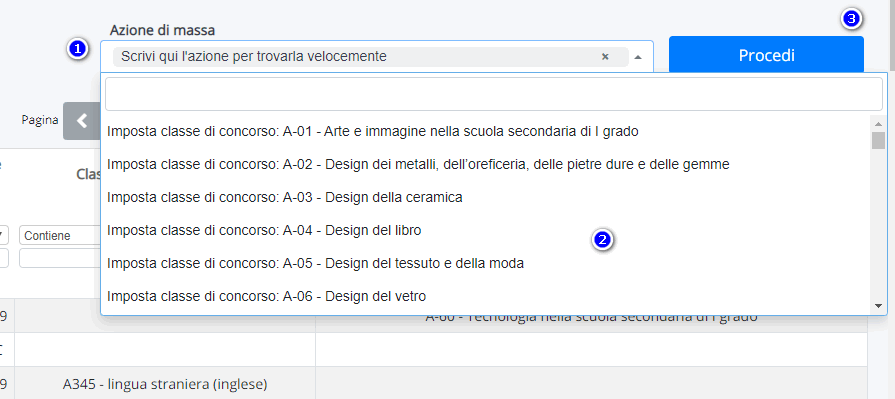Click the blue marker number 1
The width and height of the screenshot is (895, 399).
77,49
